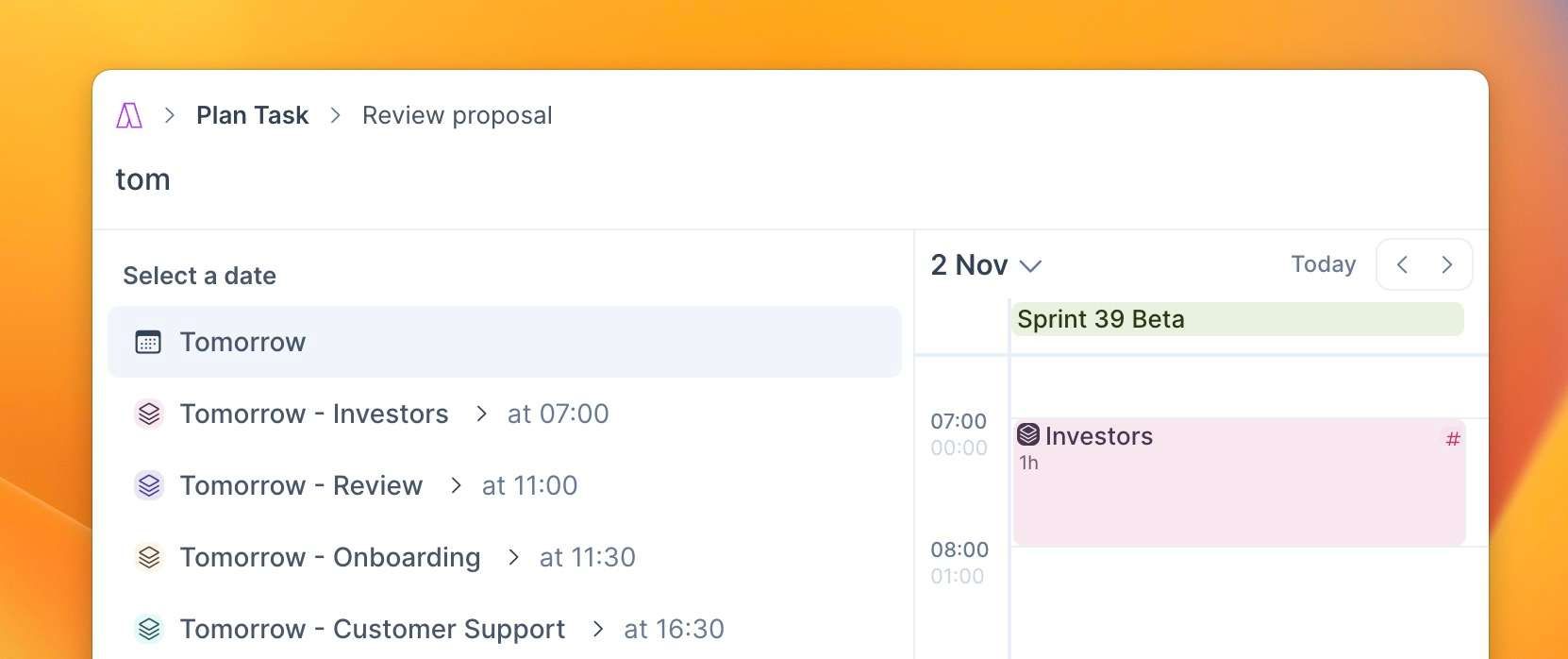Click the purple app logo icon
The image size is (1568, 659).
(129, 115)
